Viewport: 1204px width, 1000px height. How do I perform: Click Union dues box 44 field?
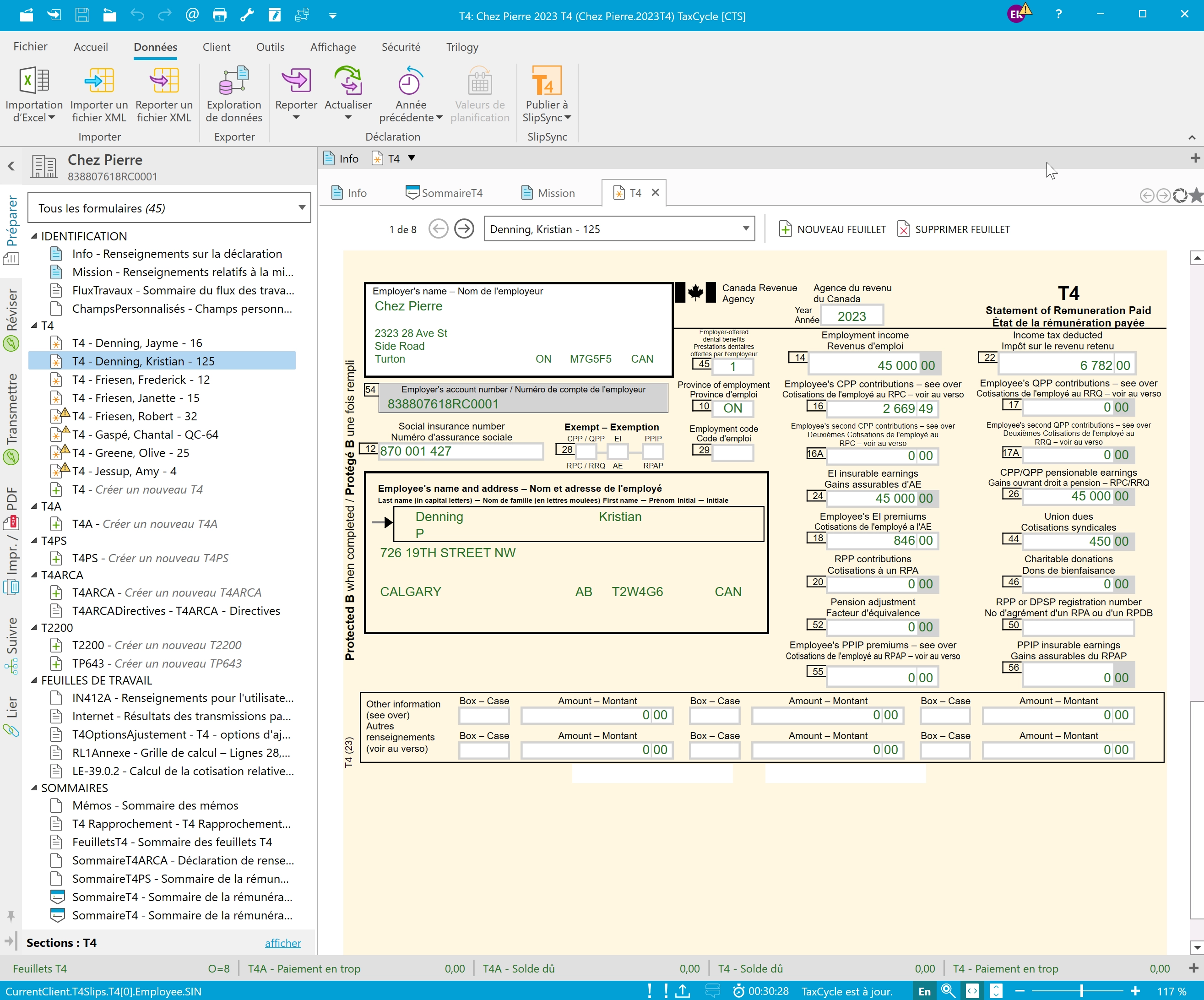(1079, 541)
